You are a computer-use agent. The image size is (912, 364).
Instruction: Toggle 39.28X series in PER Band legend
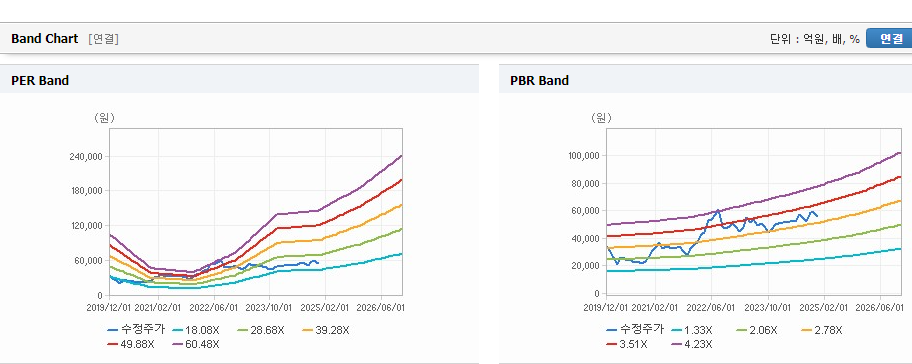pos(326,330)
